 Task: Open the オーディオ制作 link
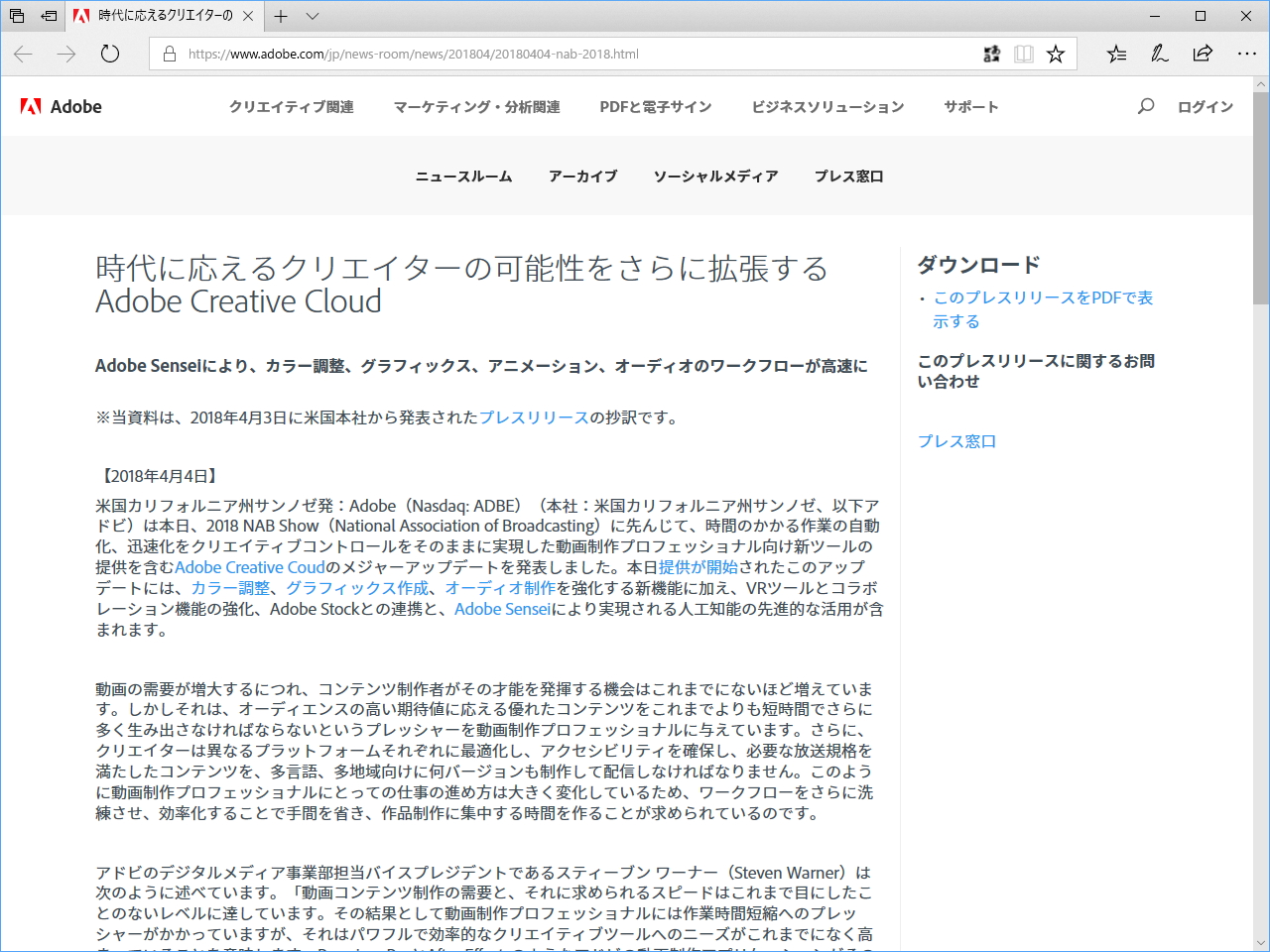coord(500,588)
